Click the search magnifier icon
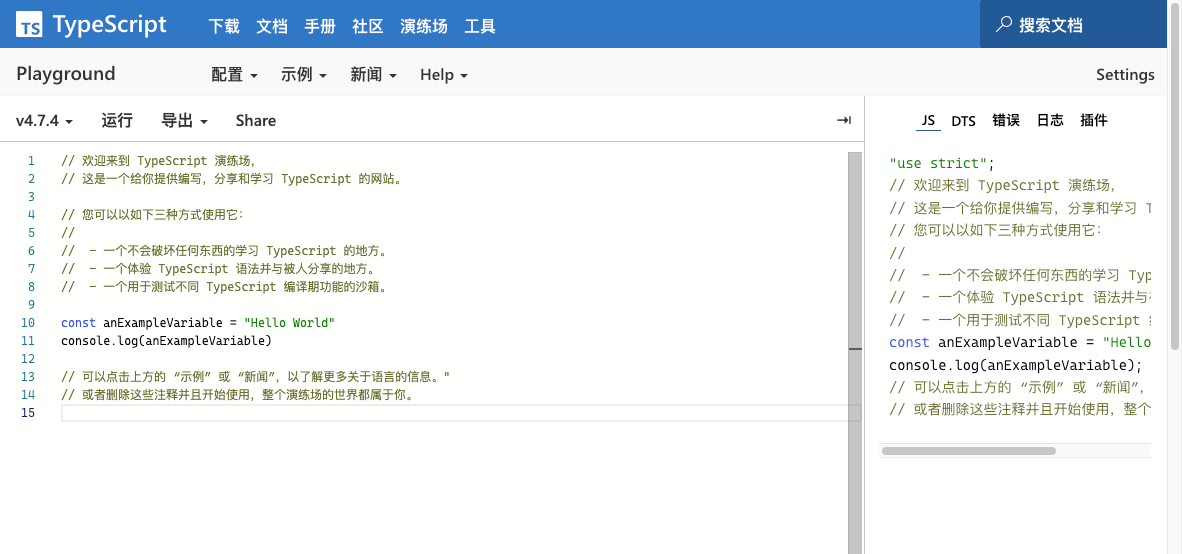This screenshot has width=1182, height=554. [x=1003, y=25]
